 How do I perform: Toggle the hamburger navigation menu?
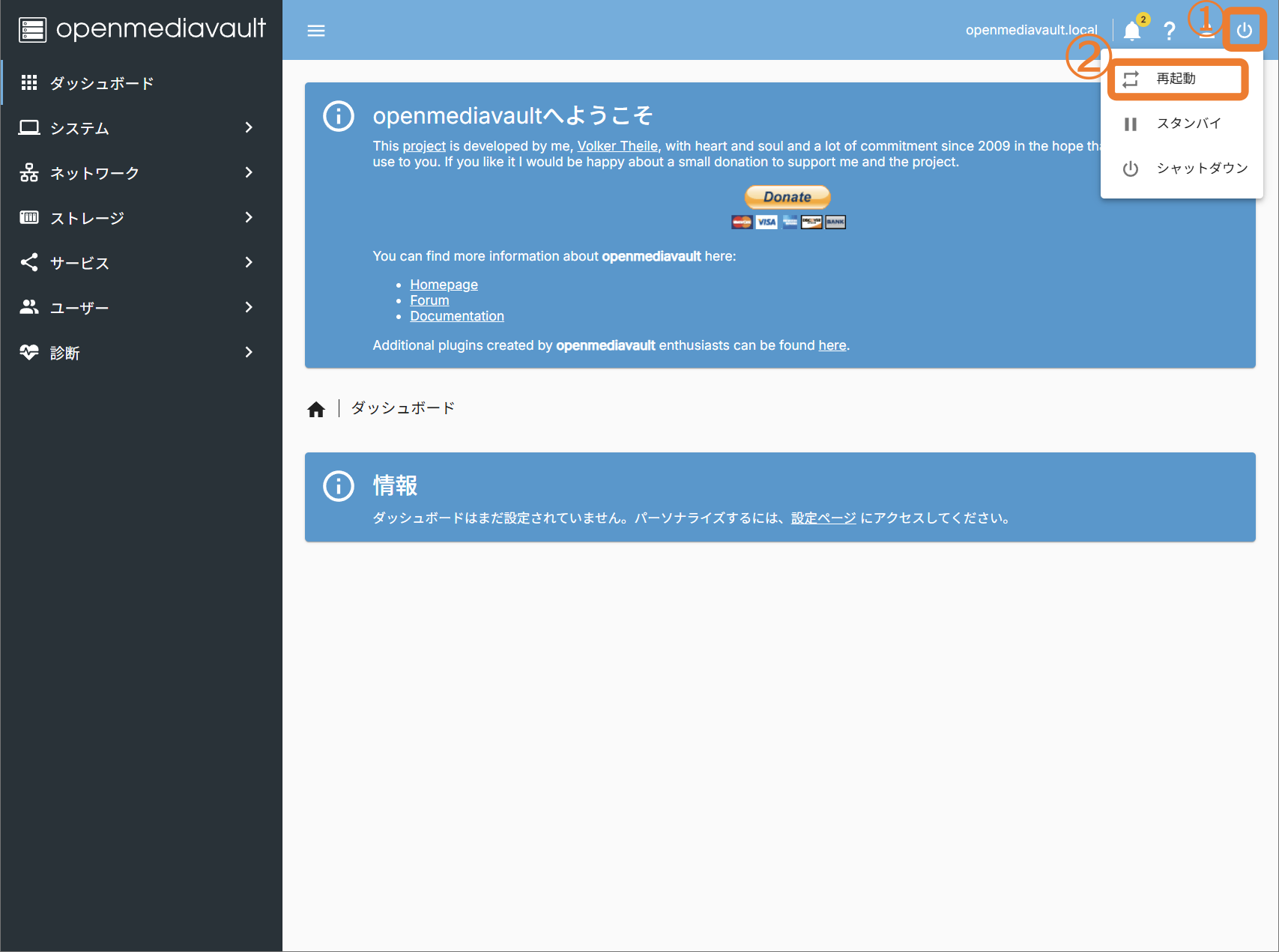click(x=316, y=31)
